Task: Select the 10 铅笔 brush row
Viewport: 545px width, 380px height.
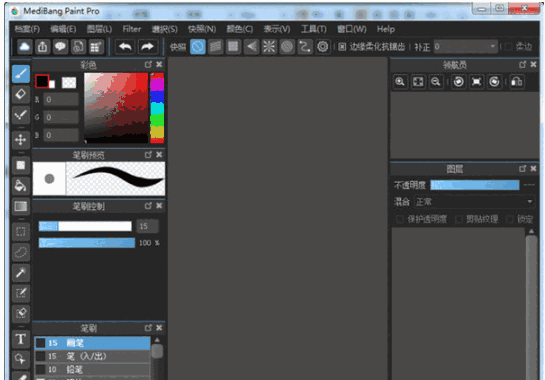Action: pyautogui.click(x=92, y=370)
